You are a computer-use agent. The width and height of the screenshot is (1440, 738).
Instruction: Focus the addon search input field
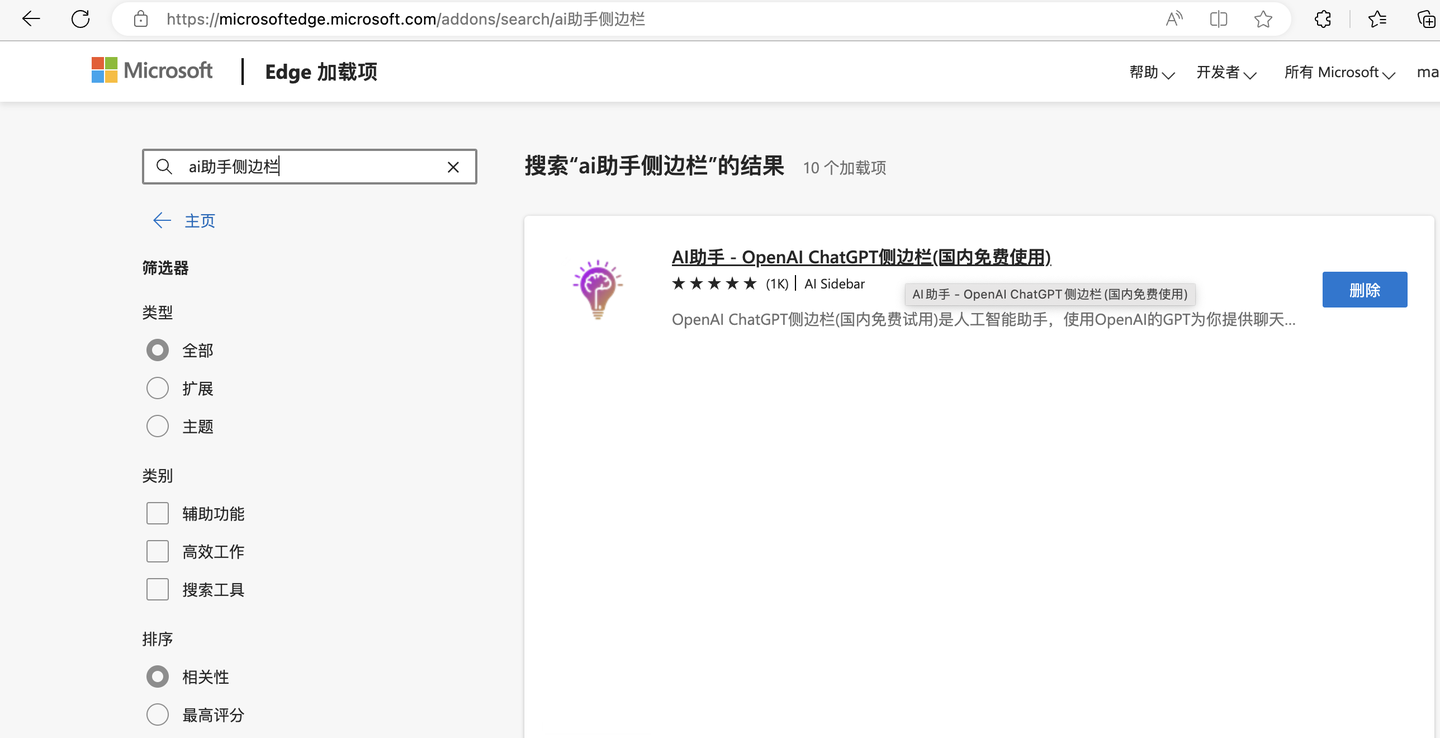click(x=310, y=167)
